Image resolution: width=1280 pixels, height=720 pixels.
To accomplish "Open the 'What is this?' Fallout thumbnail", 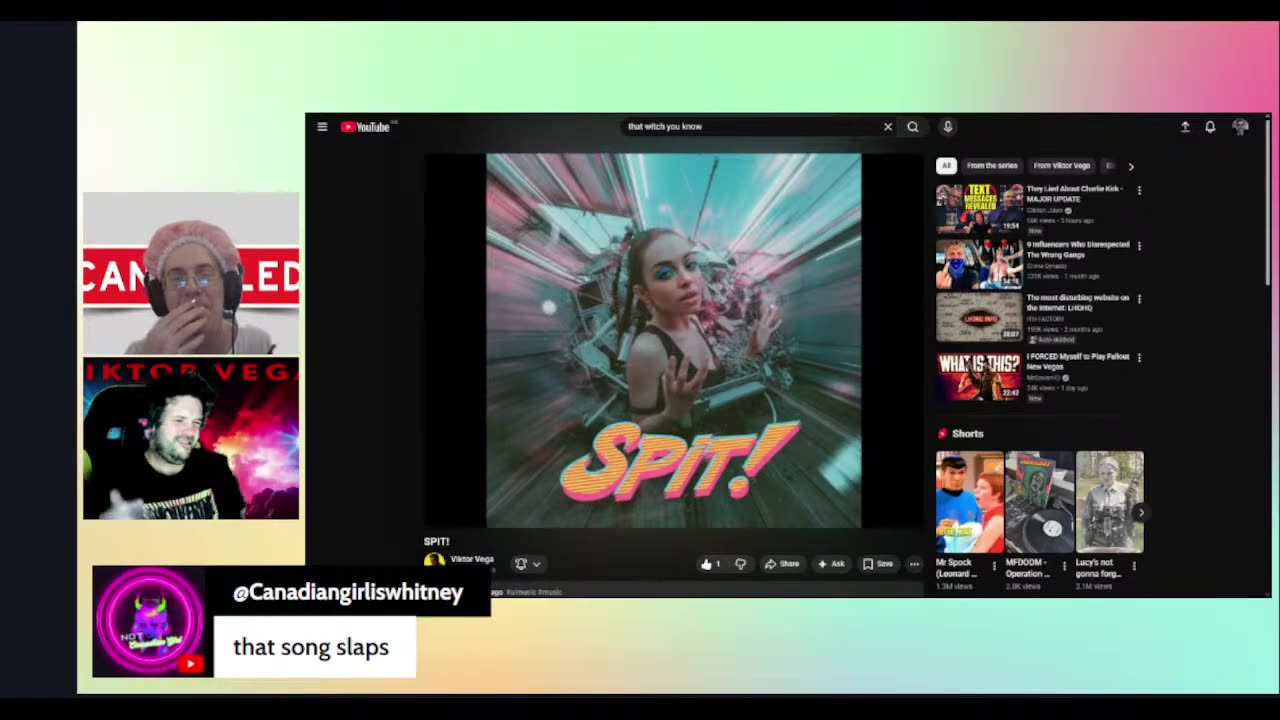I will [x=979, y=376].
